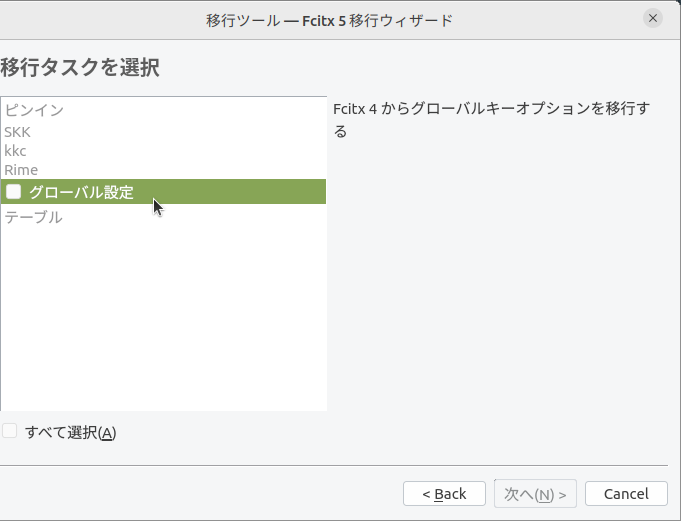This screenshot has height=521, width=681.
Task: Enable the すべて選択 checkbox
Action: (x=10, y=431)
